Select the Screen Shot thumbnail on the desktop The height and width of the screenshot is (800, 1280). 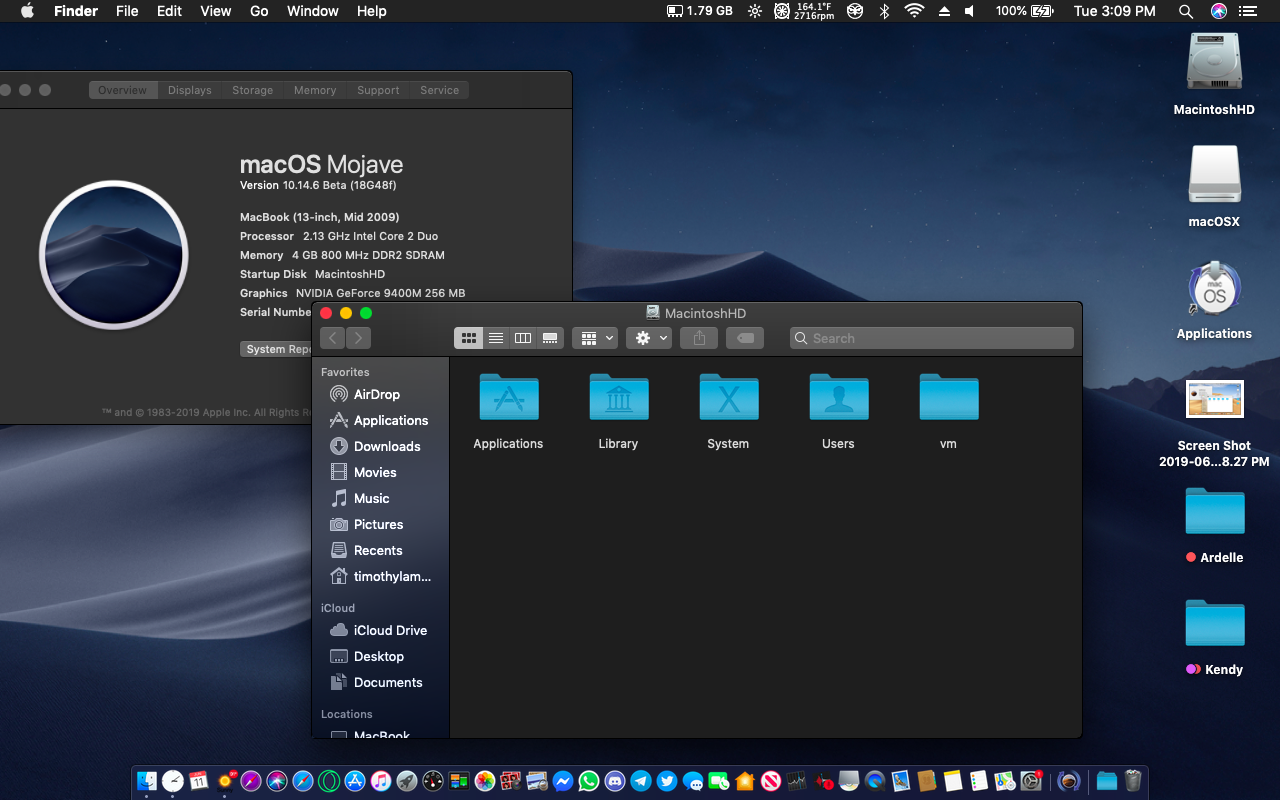(1214, 398)
